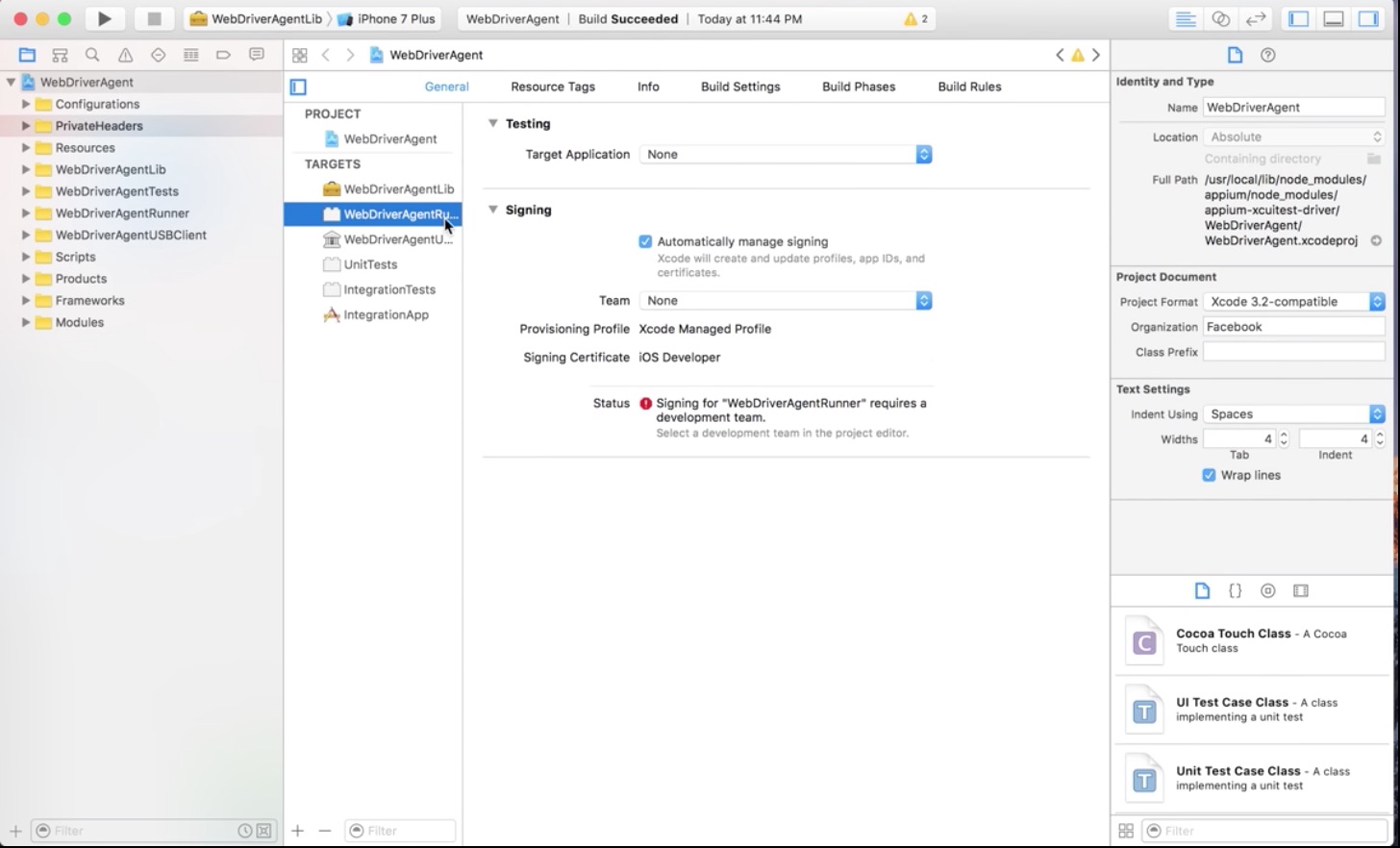This screenshot has height=848, width=1400.
Task: Hide the navigator pane
Action: 1299,18
